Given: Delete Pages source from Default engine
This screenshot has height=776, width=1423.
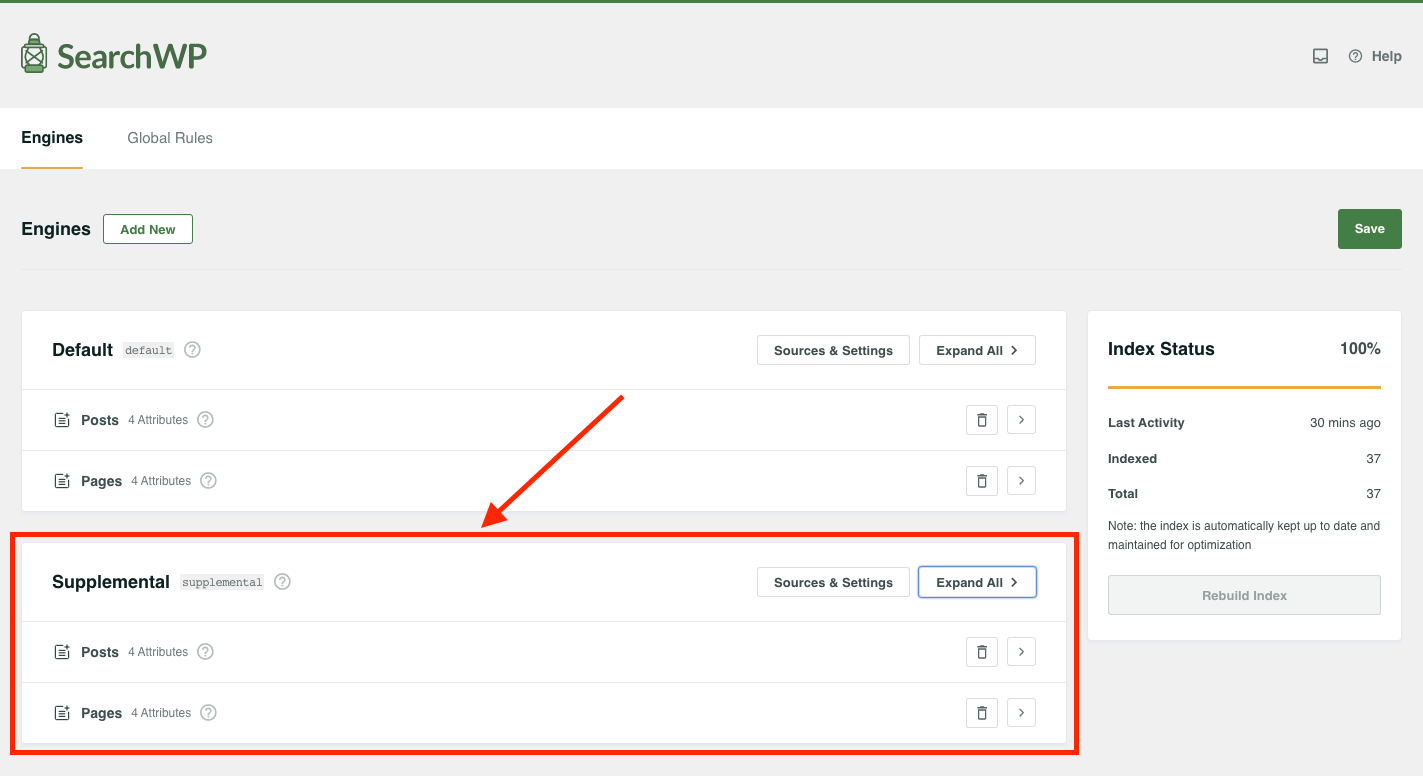Looking at the screenshot, I should coord(981,481).
